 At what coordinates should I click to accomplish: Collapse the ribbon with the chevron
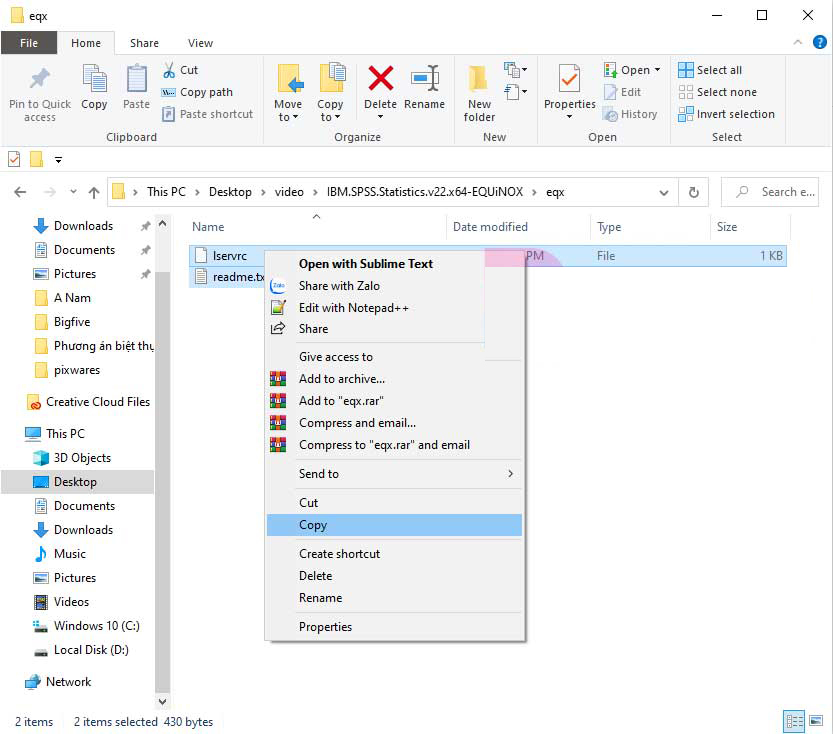point(797,42)
